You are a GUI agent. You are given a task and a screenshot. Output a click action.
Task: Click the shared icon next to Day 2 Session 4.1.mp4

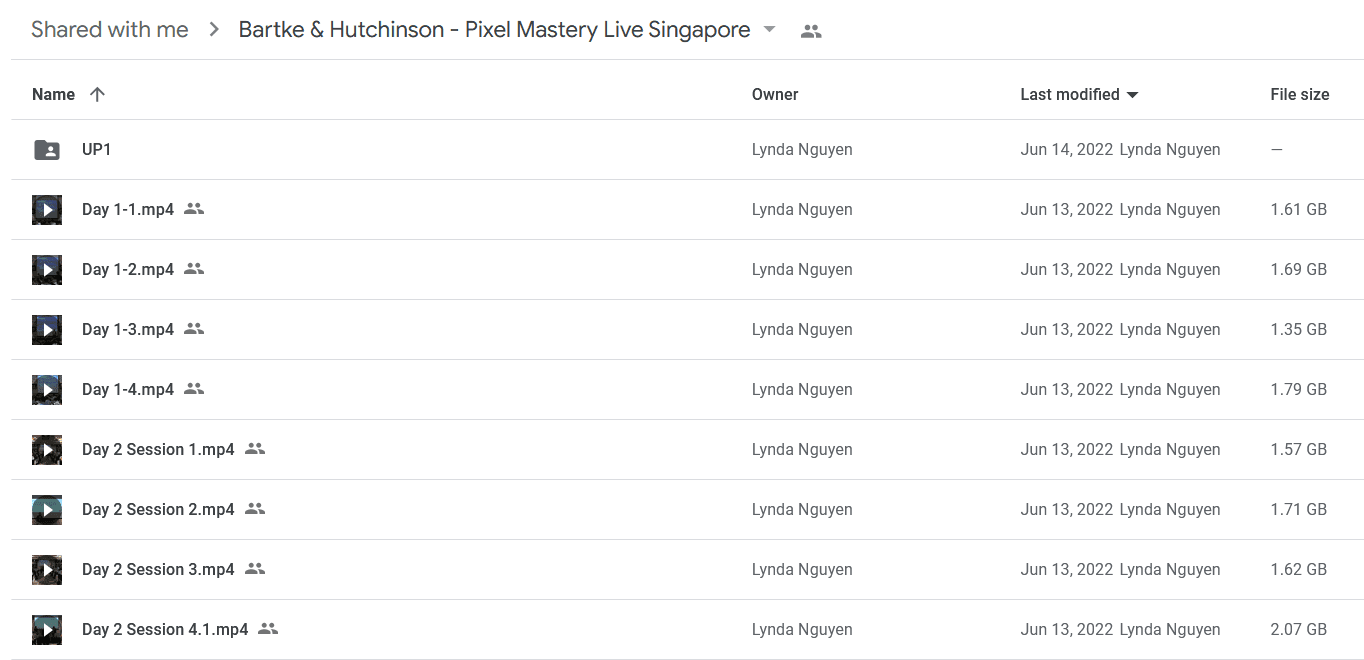(268, 629)
